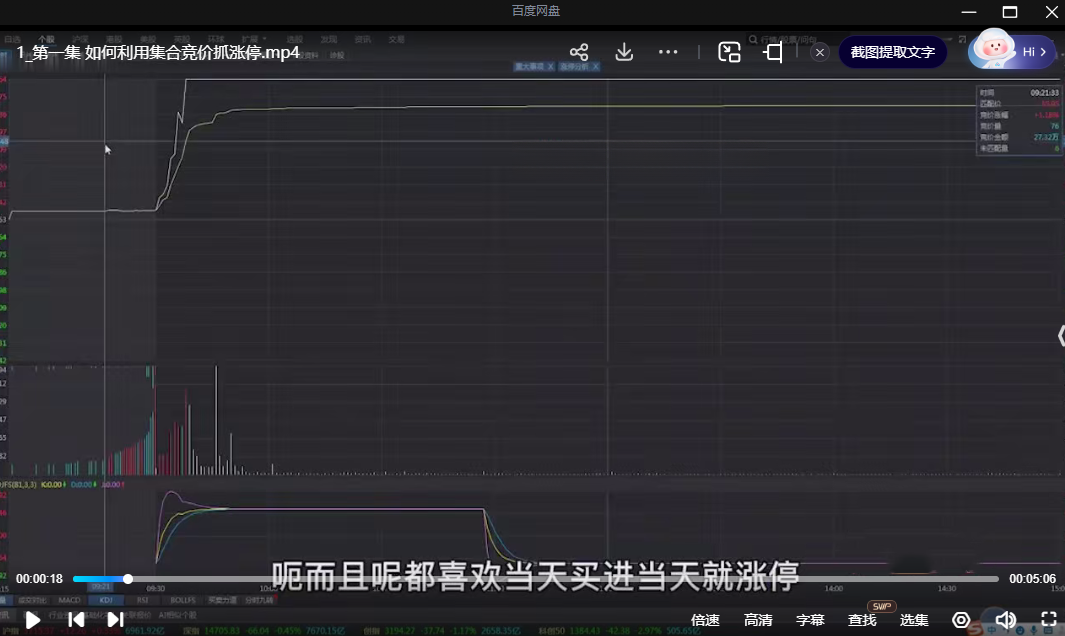Click the 查找 search feature

[x=862, y=620]
